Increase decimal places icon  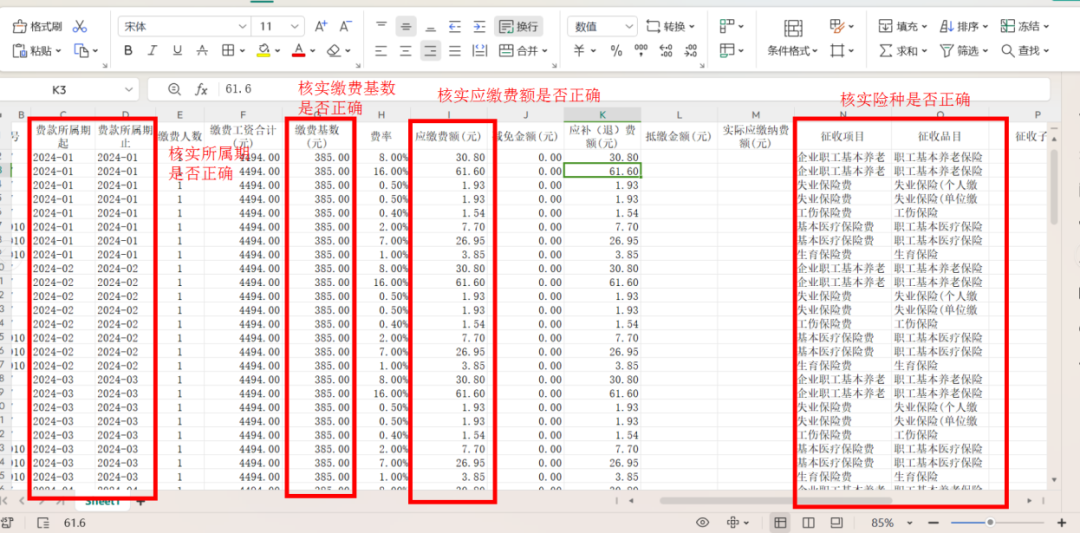point(666,50)
